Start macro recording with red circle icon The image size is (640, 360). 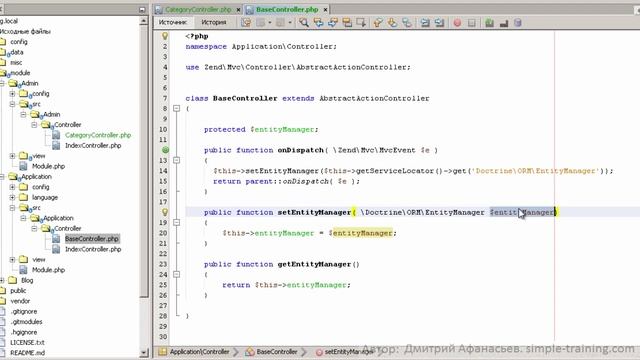[x=457, y=23]
